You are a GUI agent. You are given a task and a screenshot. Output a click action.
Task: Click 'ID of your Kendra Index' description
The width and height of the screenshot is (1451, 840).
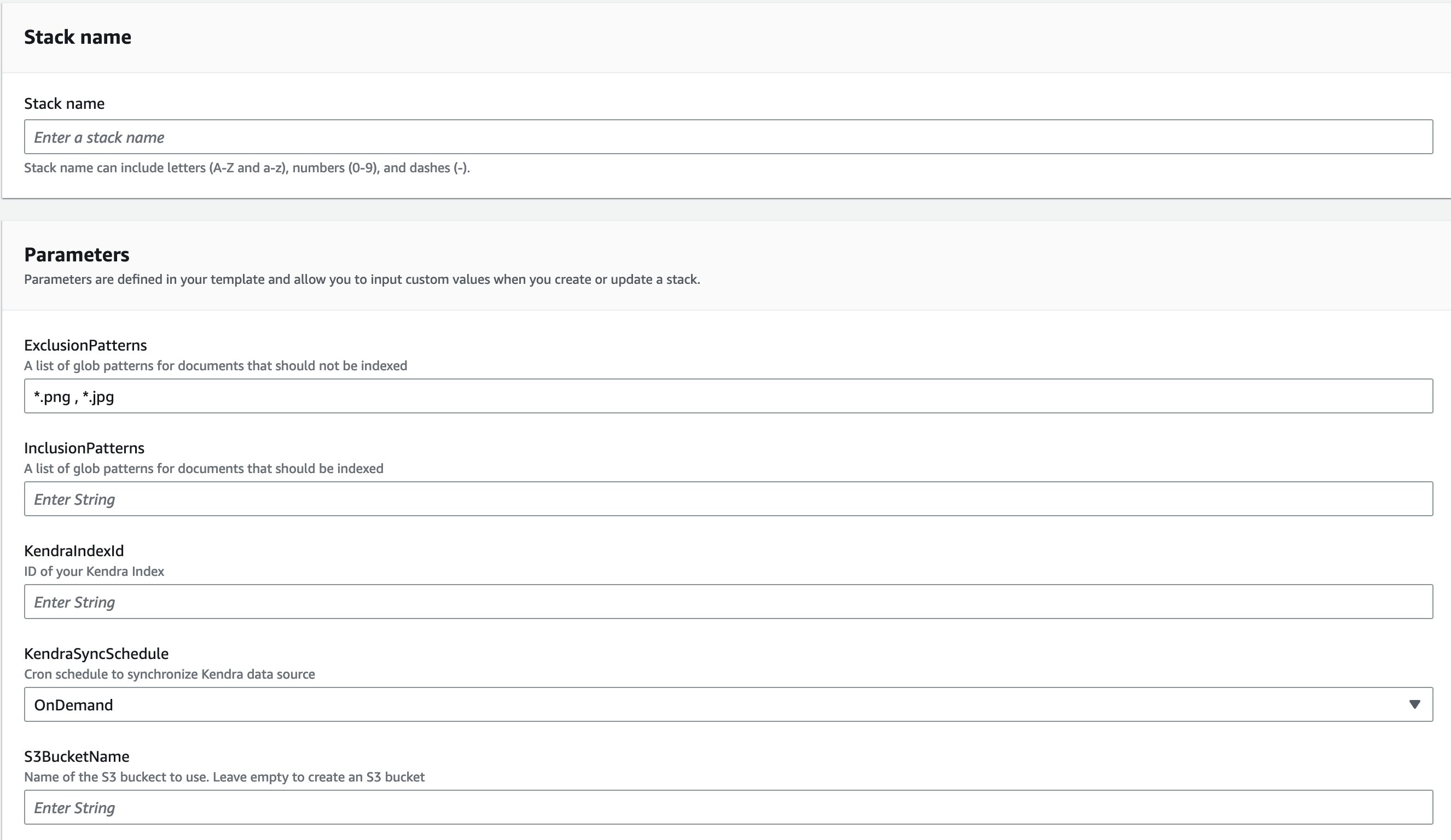[x=94, y=571]
